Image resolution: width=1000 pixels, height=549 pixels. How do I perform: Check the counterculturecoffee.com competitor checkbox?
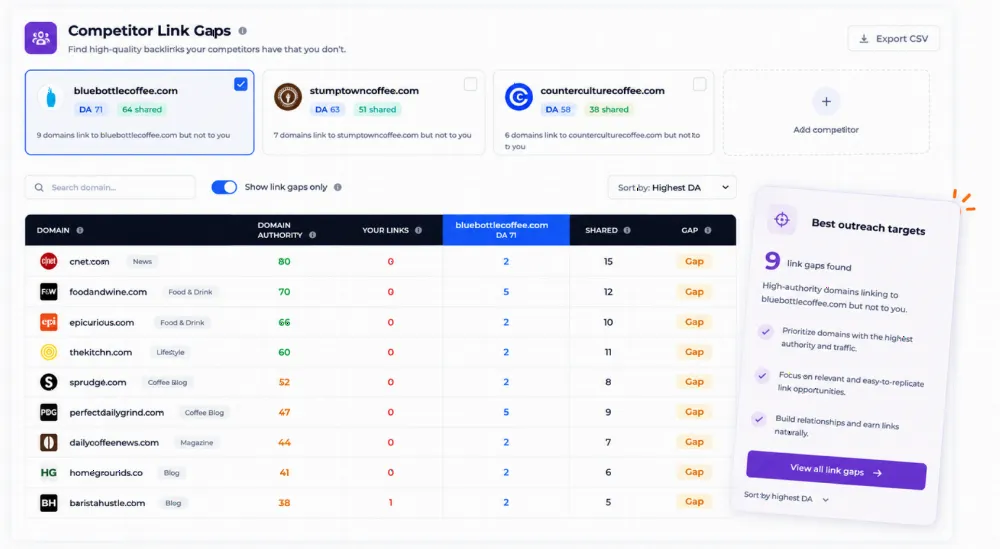pyautogui.click(x=700, y=84)
